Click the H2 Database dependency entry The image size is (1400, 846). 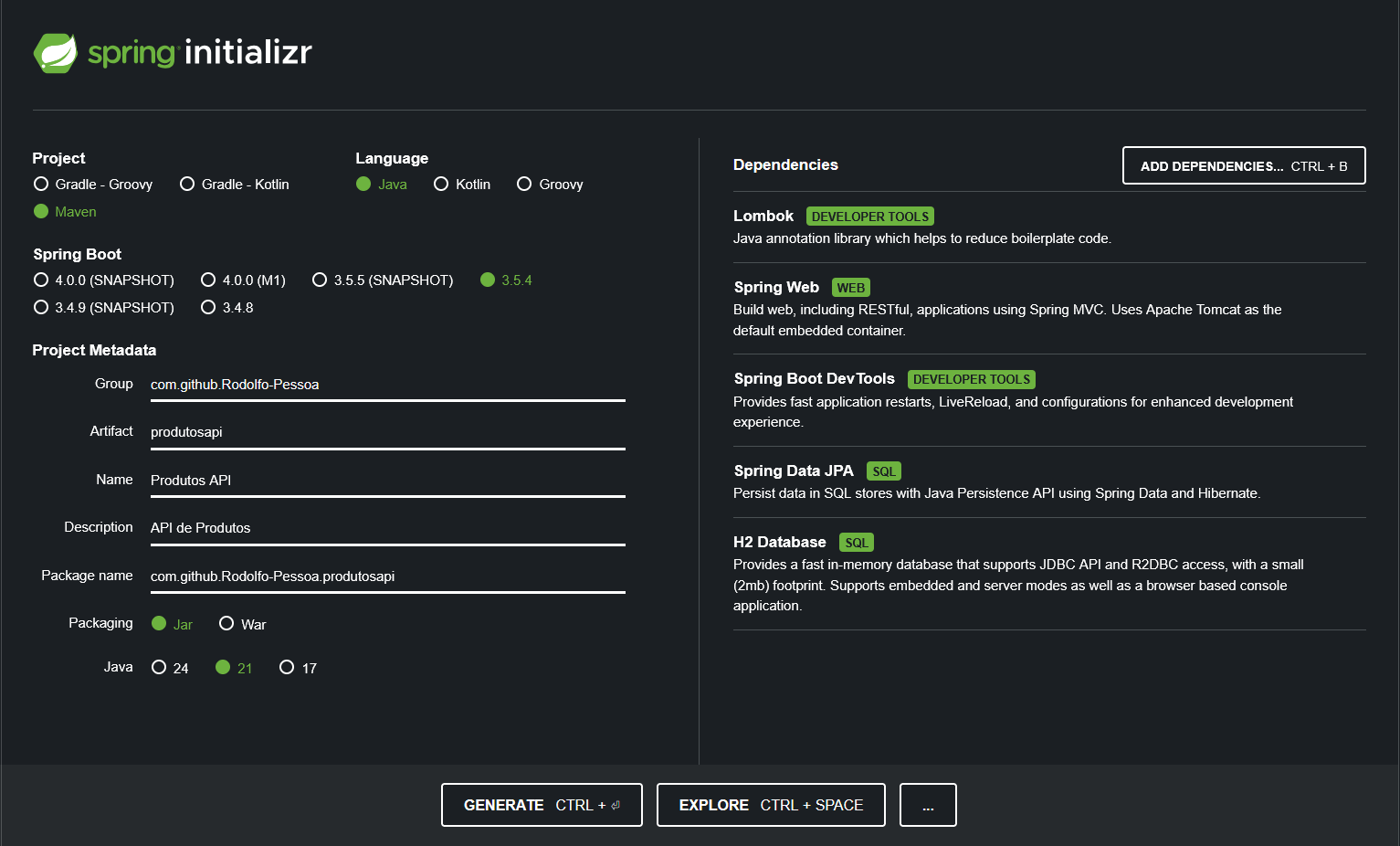coord(1049,573)
